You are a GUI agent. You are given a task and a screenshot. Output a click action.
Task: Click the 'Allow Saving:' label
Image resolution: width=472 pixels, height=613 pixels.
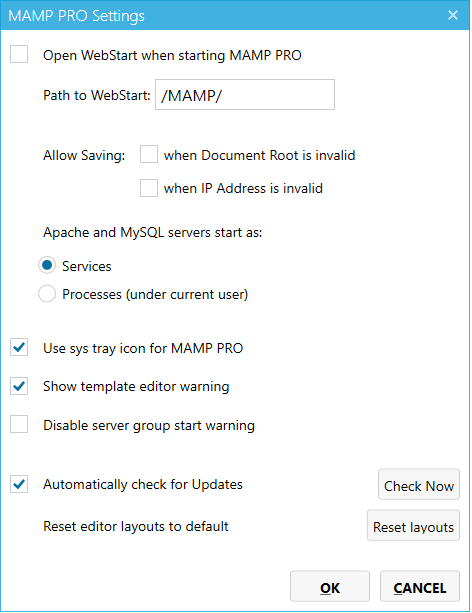[84, 155]
